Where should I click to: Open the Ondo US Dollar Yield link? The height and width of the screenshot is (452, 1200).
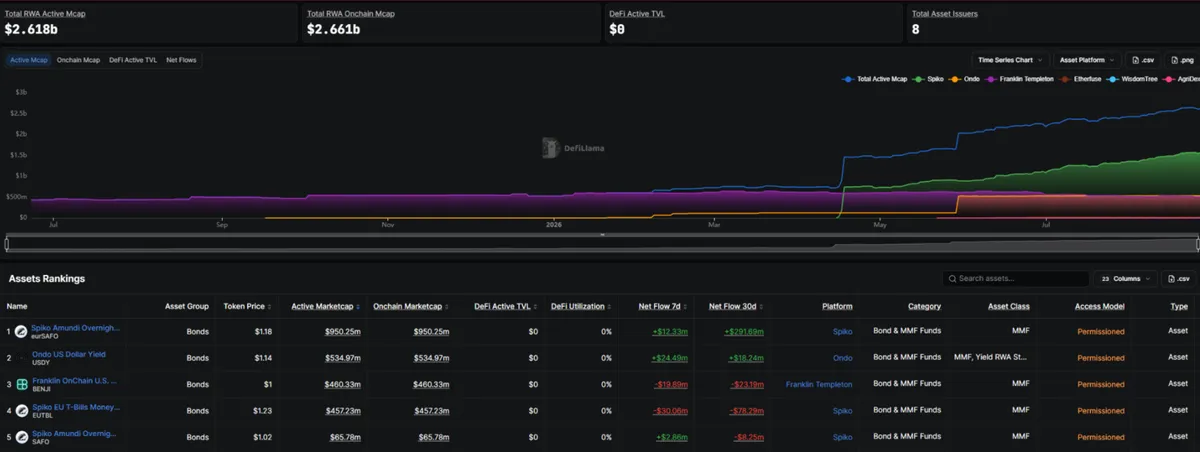(x=68, y=354)
